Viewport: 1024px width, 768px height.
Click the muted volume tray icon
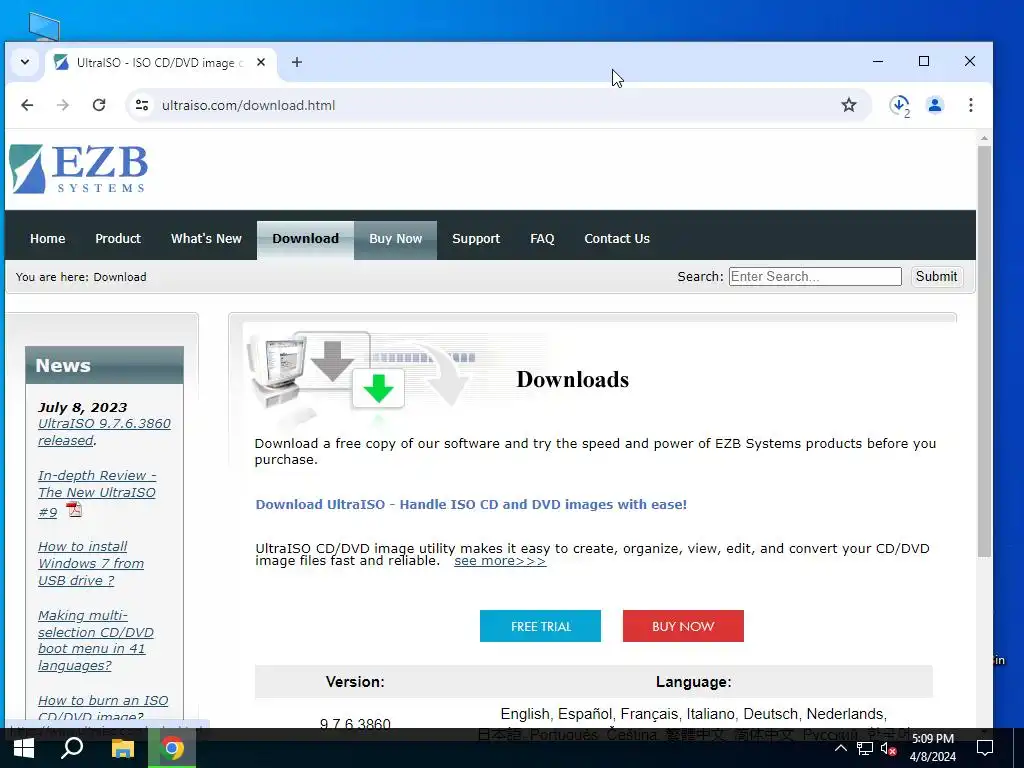click(888, 748)
